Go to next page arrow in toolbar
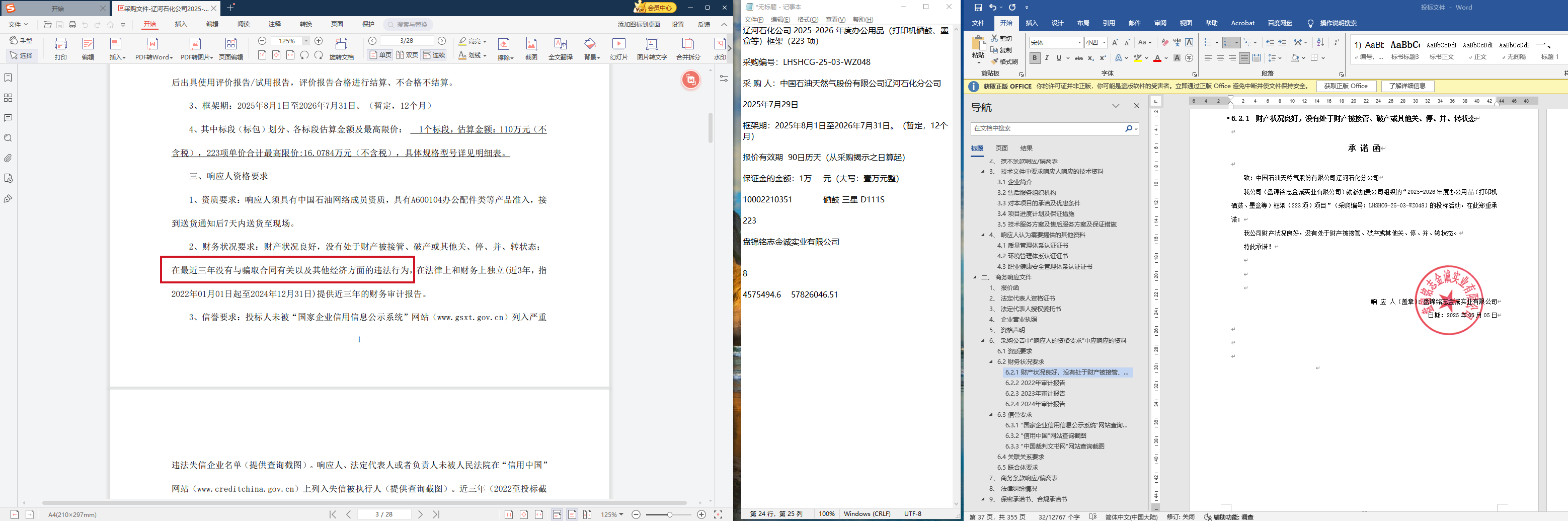 [442, 41]
